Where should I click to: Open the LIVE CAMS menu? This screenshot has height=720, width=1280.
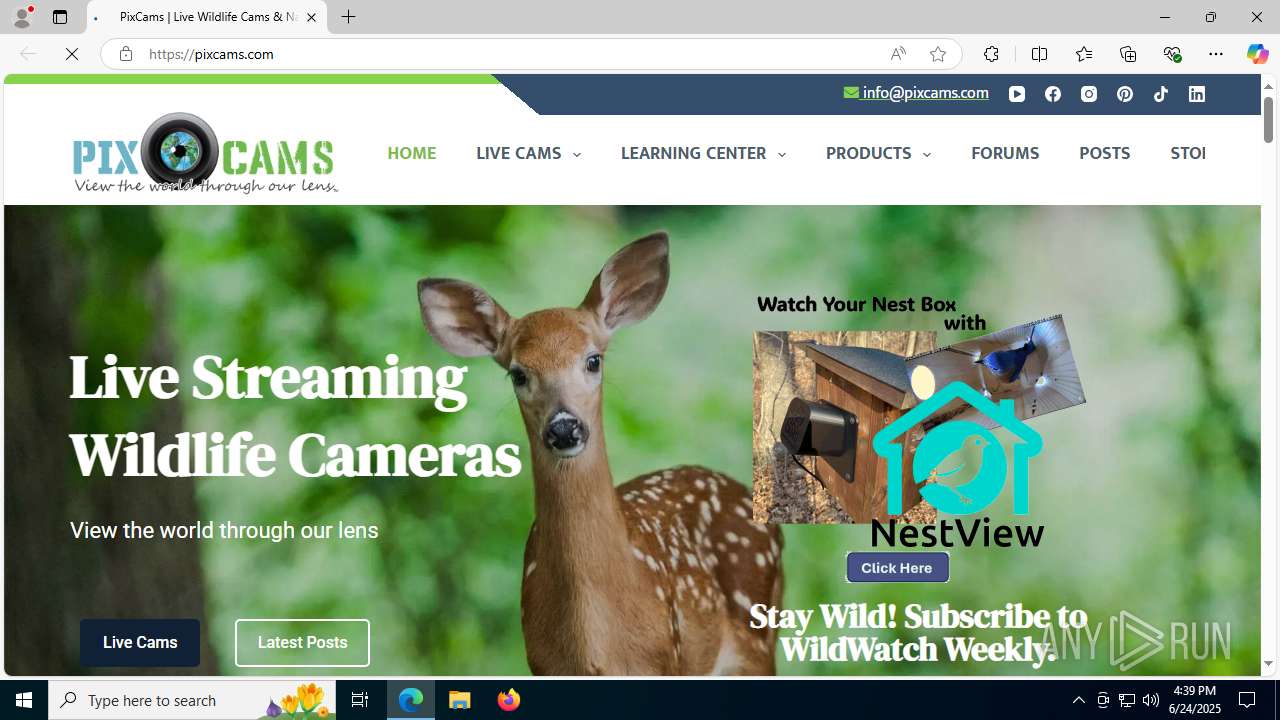(x=518, y=153)
